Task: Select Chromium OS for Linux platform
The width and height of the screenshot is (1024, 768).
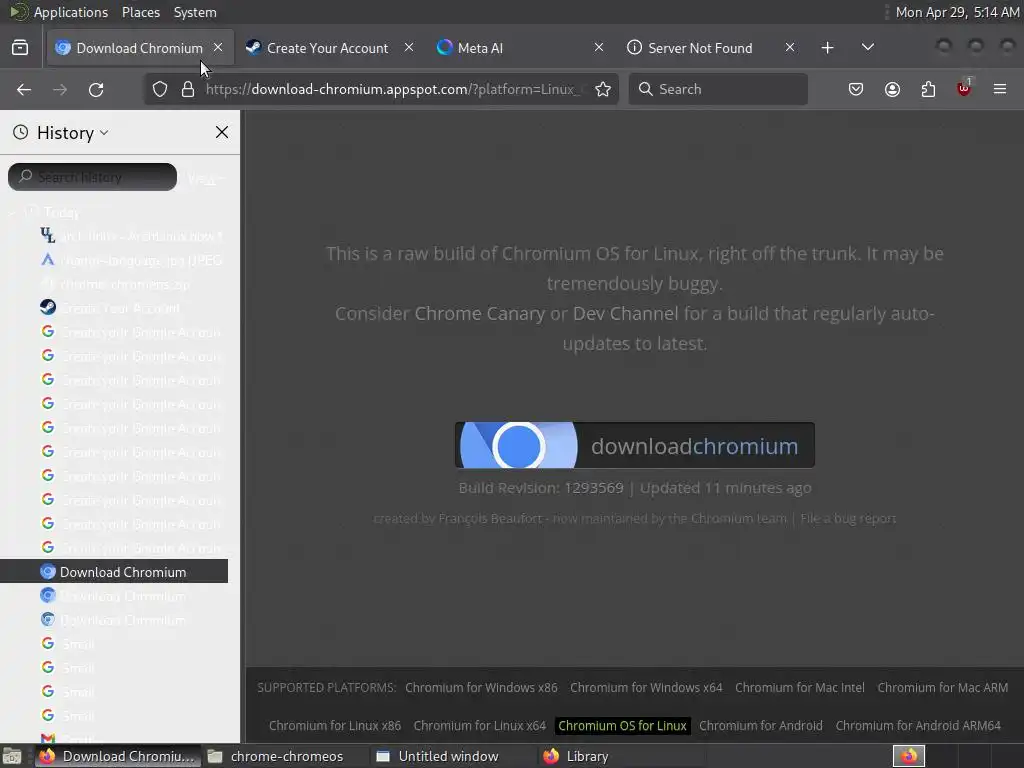Action: pos(622,726)
